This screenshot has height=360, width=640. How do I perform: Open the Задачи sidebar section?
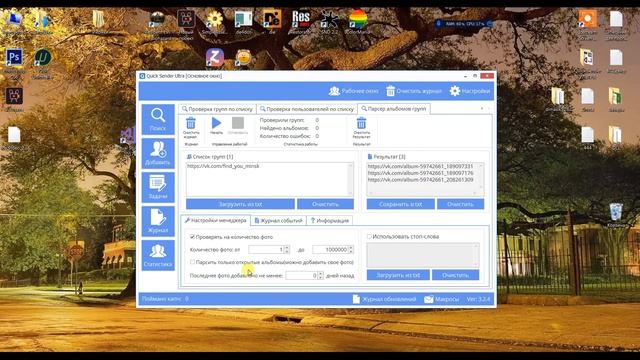(x=158, y=187)
